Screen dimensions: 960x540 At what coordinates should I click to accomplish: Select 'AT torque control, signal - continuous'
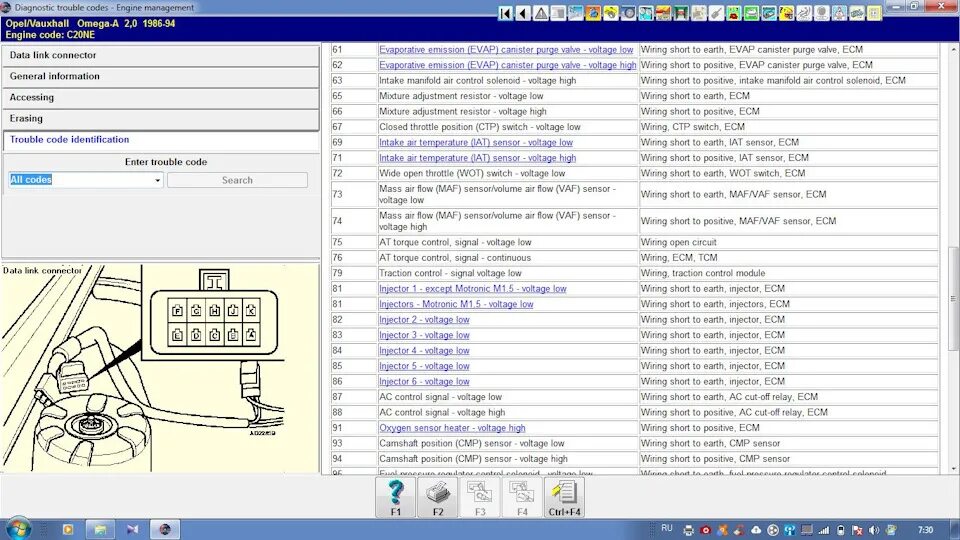point(455,258)
